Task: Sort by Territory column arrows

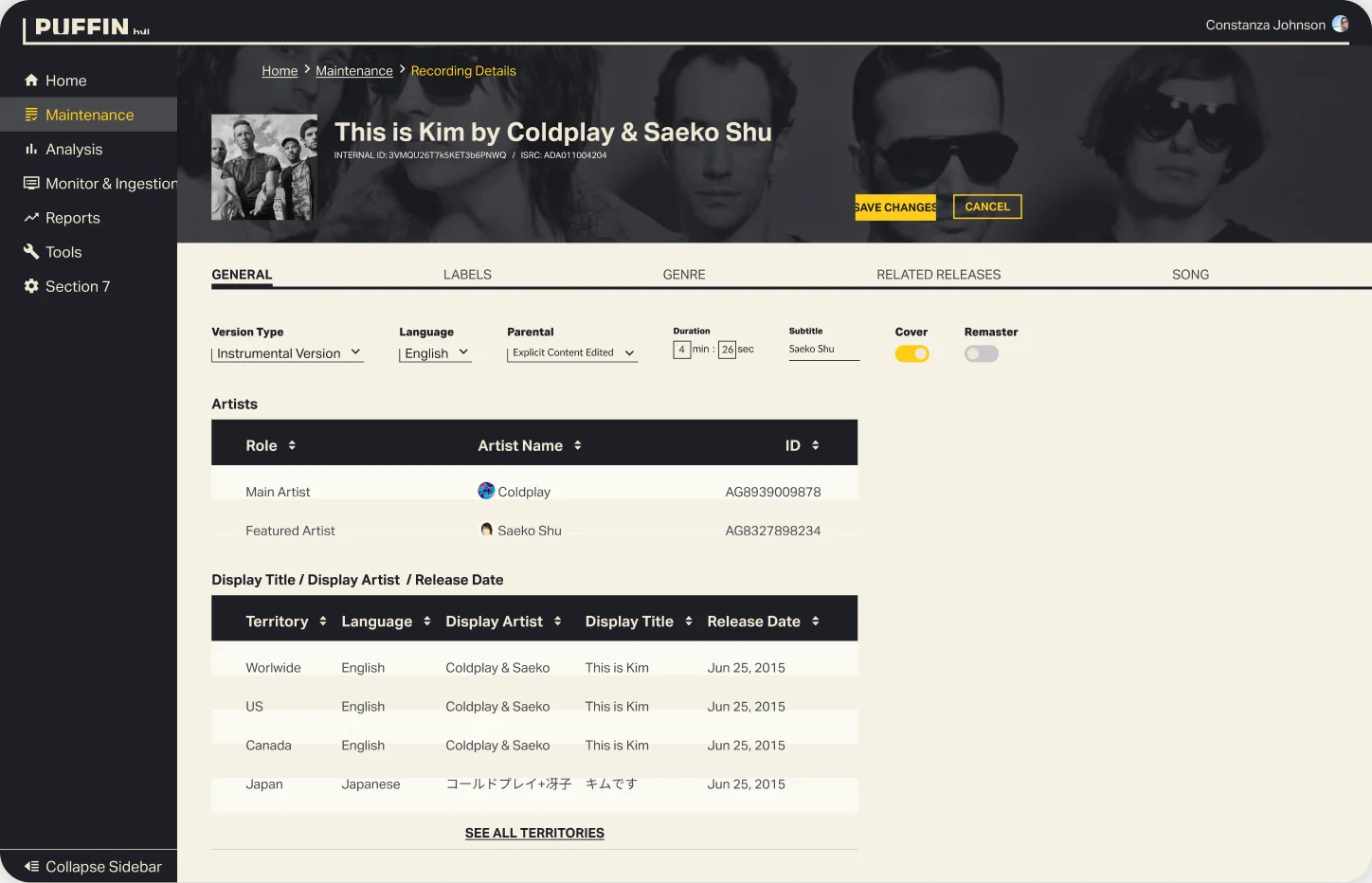Action: 323,622
